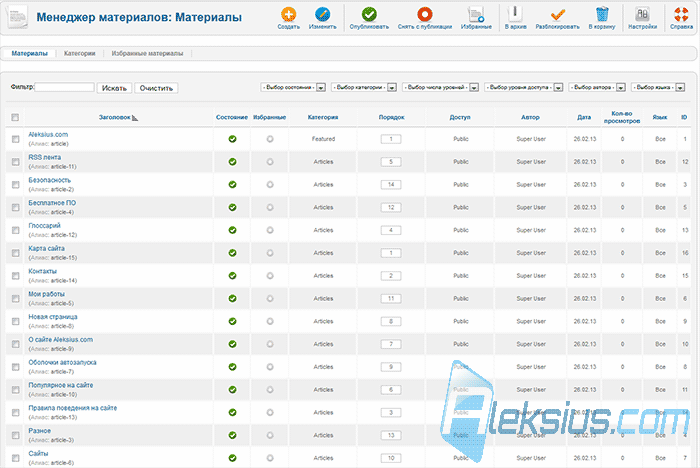The width and height of the screenshot is (700, 468).
Task: Click the order field of RSS лента row
Action: click(x=391, y=162)
